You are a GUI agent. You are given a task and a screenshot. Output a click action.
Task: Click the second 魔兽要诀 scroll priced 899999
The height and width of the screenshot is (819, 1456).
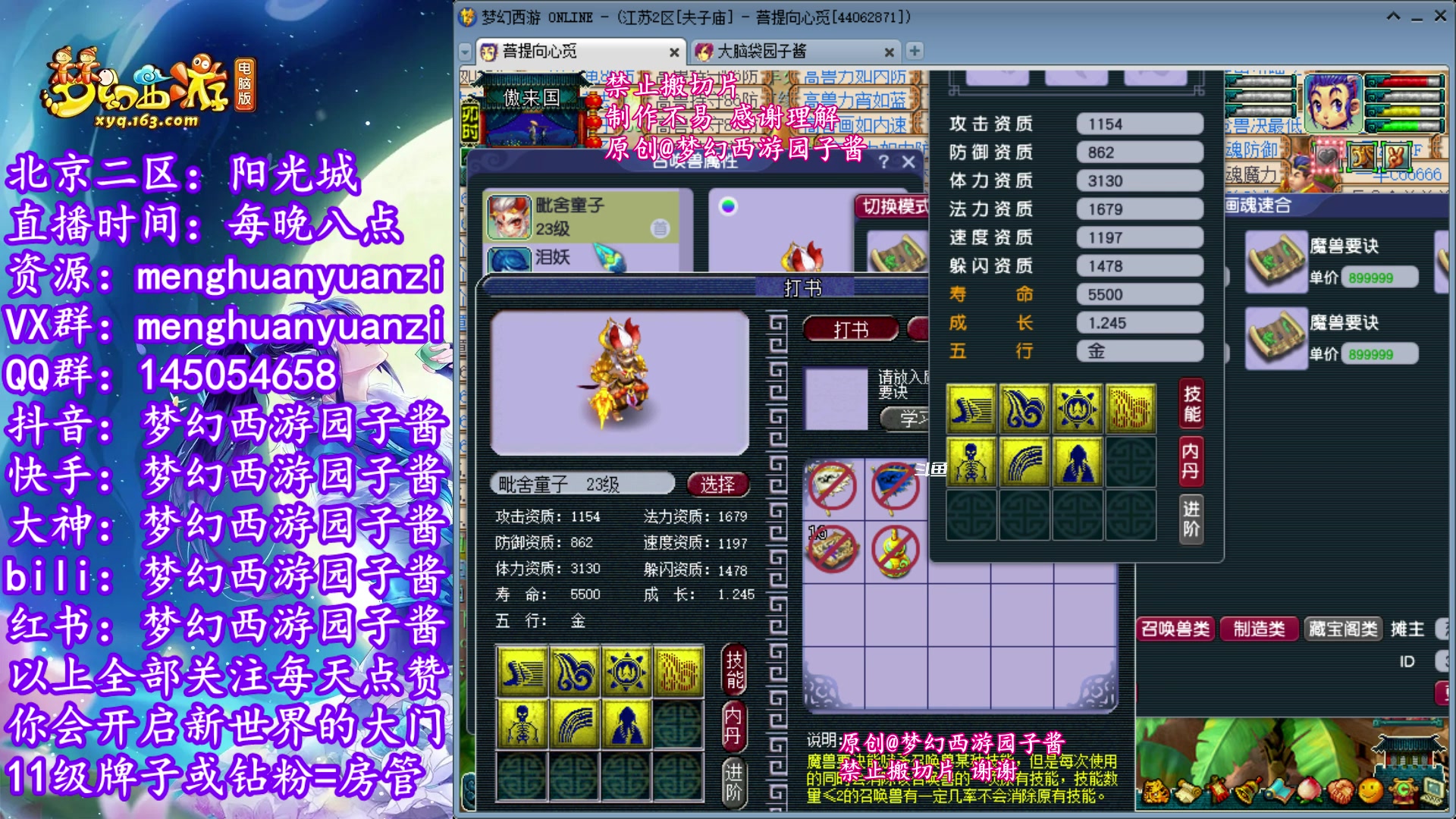tap(1276, 339)
